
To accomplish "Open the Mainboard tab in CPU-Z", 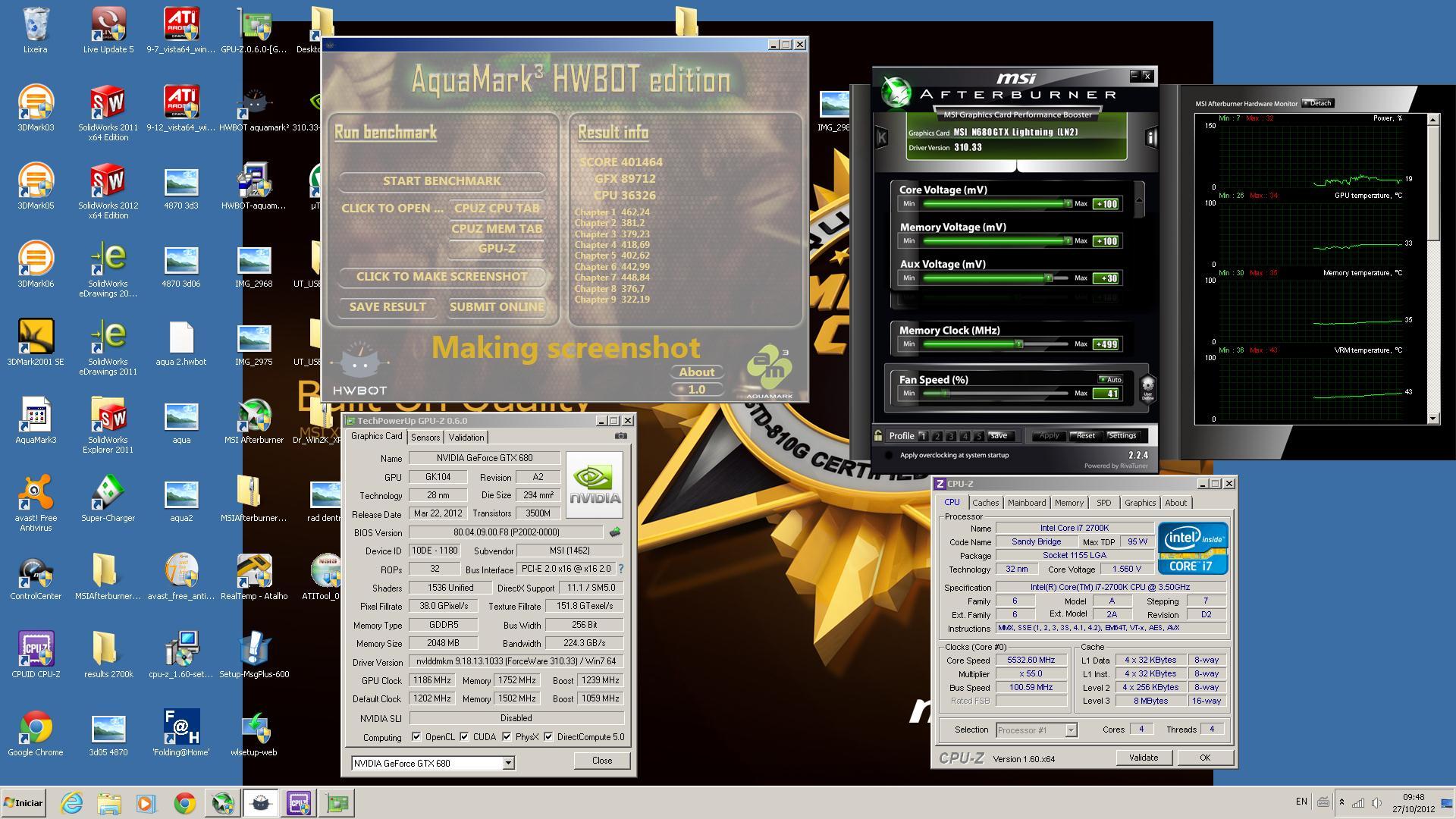I will (1026, 503).
